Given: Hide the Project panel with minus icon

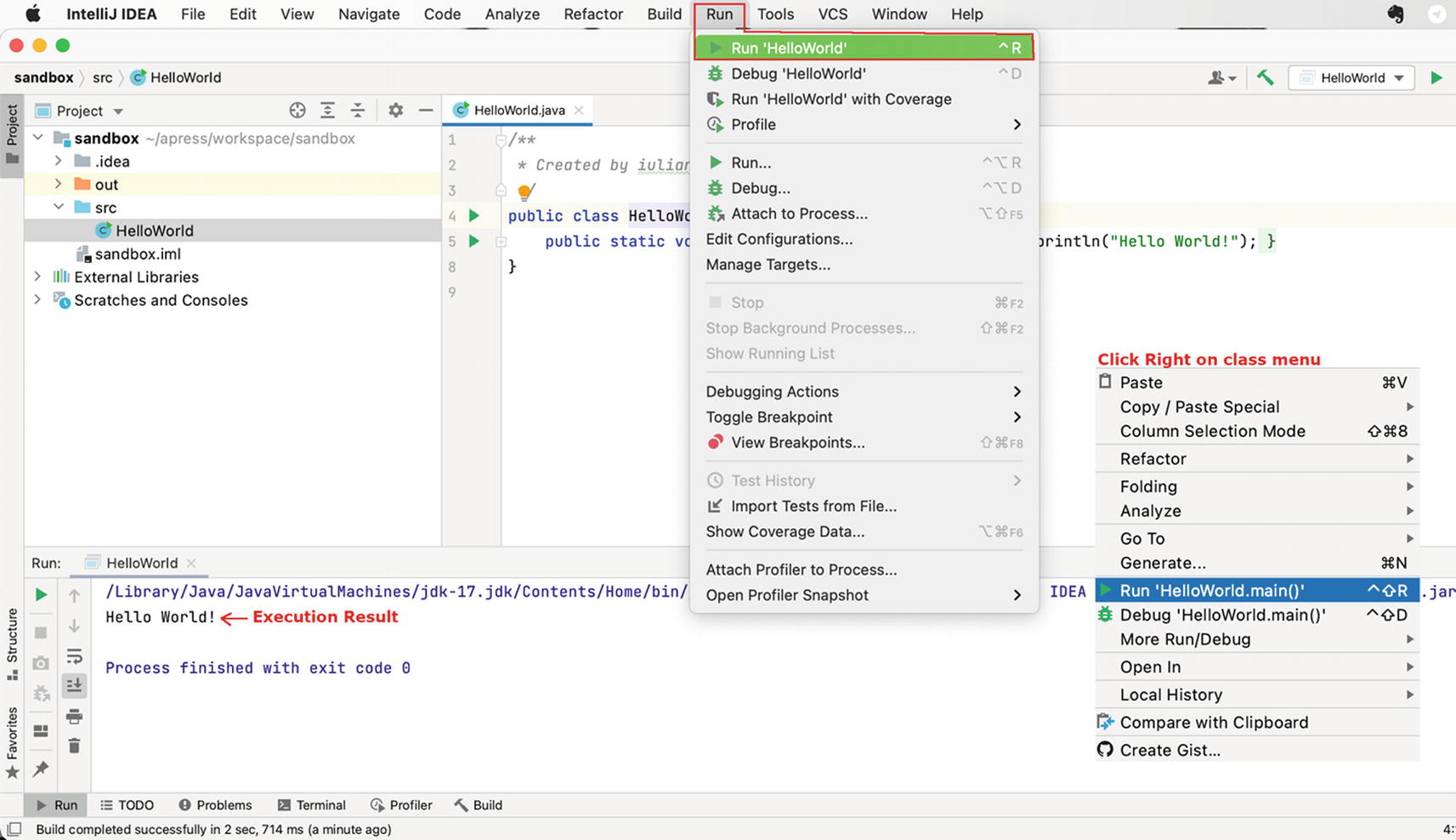Looking at the screenshot, I should click(x=426, y=111).
